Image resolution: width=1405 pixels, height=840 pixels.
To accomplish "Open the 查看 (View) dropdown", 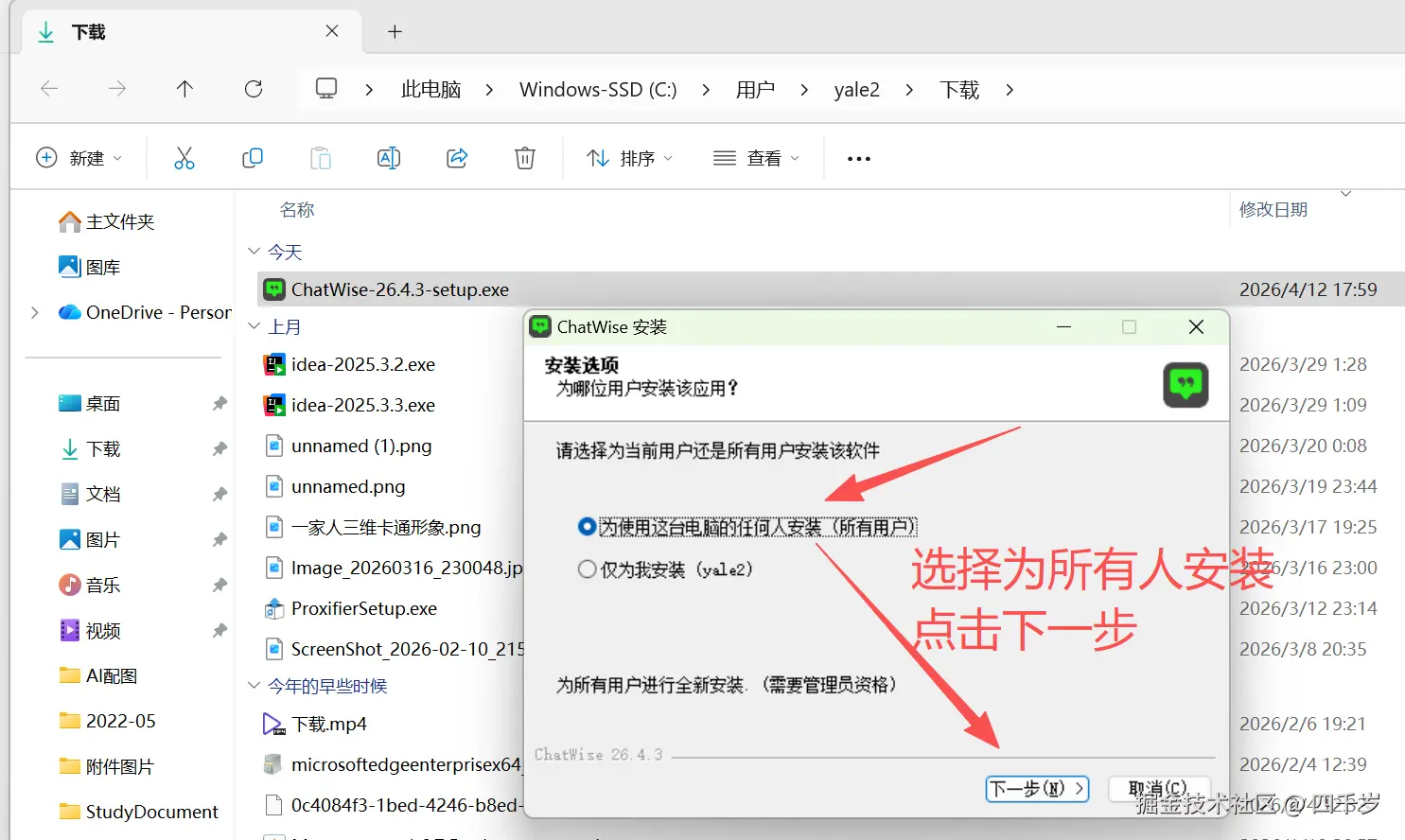I will [756, 158].
